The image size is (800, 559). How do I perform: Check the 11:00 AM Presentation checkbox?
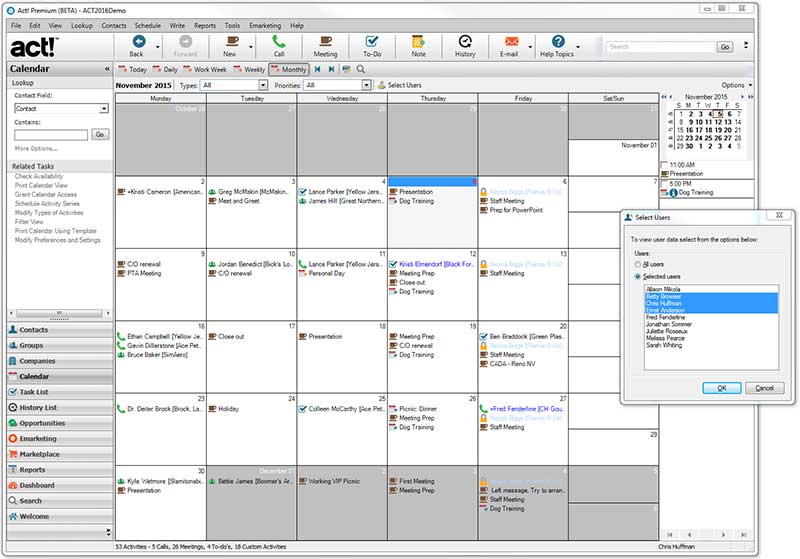tap(664, 165)
